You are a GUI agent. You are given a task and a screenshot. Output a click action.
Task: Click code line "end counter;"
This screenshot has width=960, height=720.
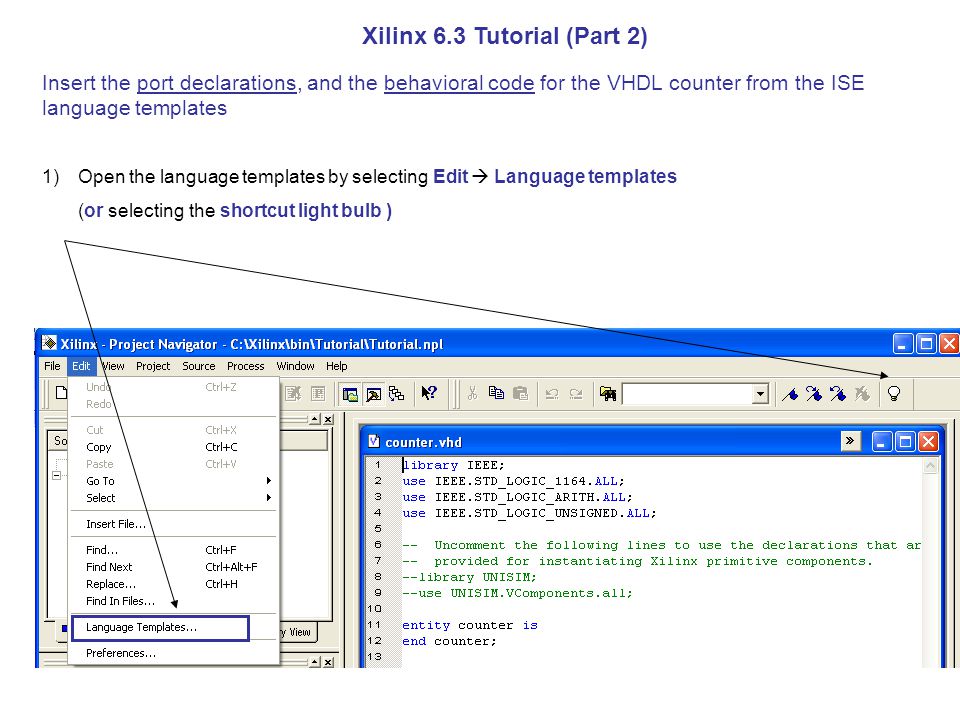pos(449,641)
